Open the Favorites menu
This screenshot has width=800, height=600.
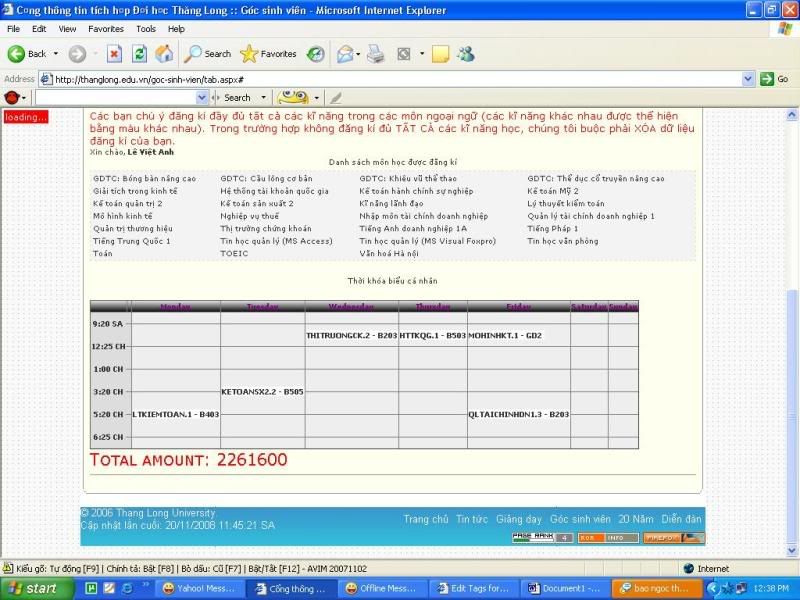106,29
